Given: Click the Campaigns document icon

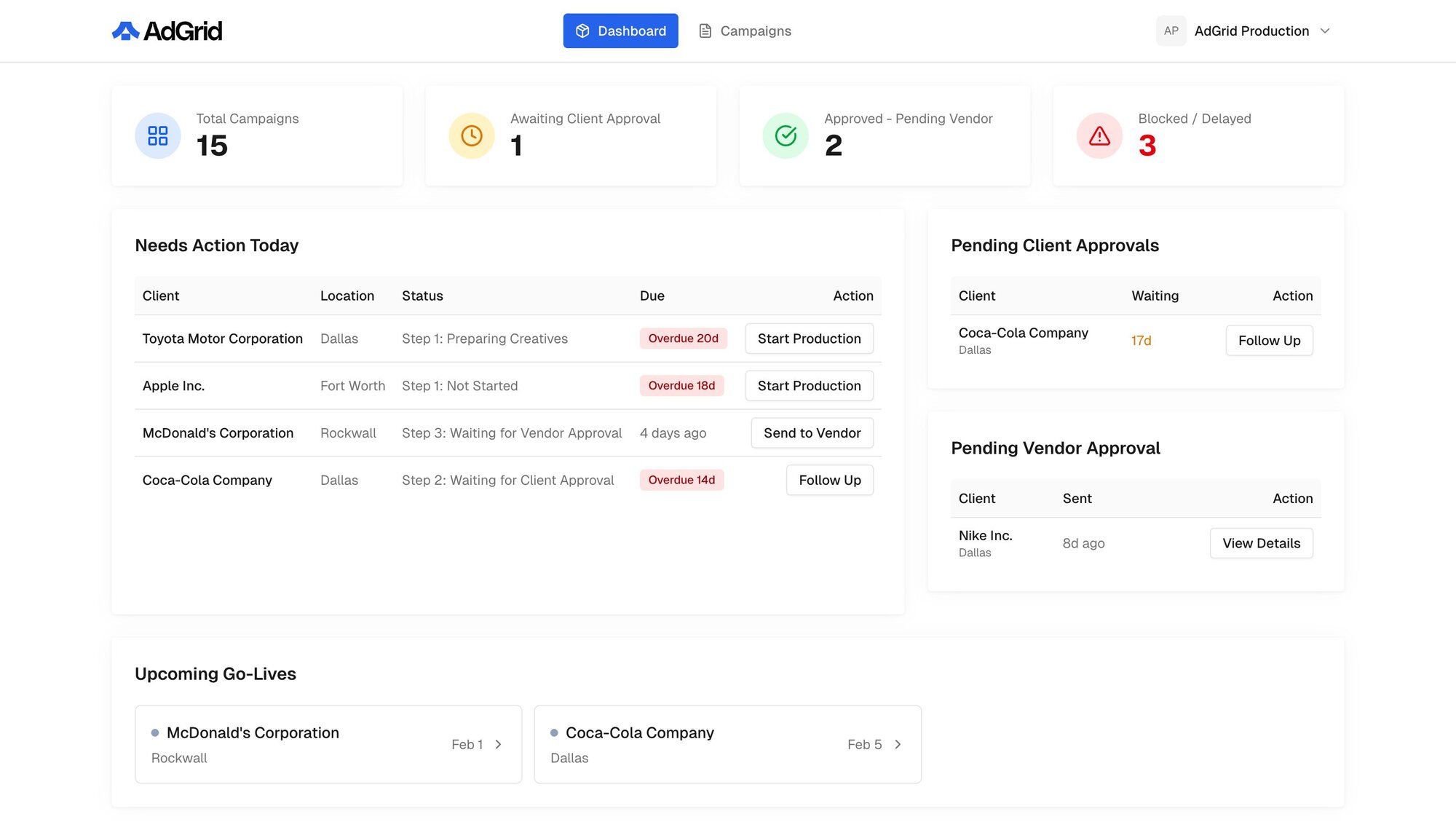Looking at the screenshot, I should coord(705,31).
